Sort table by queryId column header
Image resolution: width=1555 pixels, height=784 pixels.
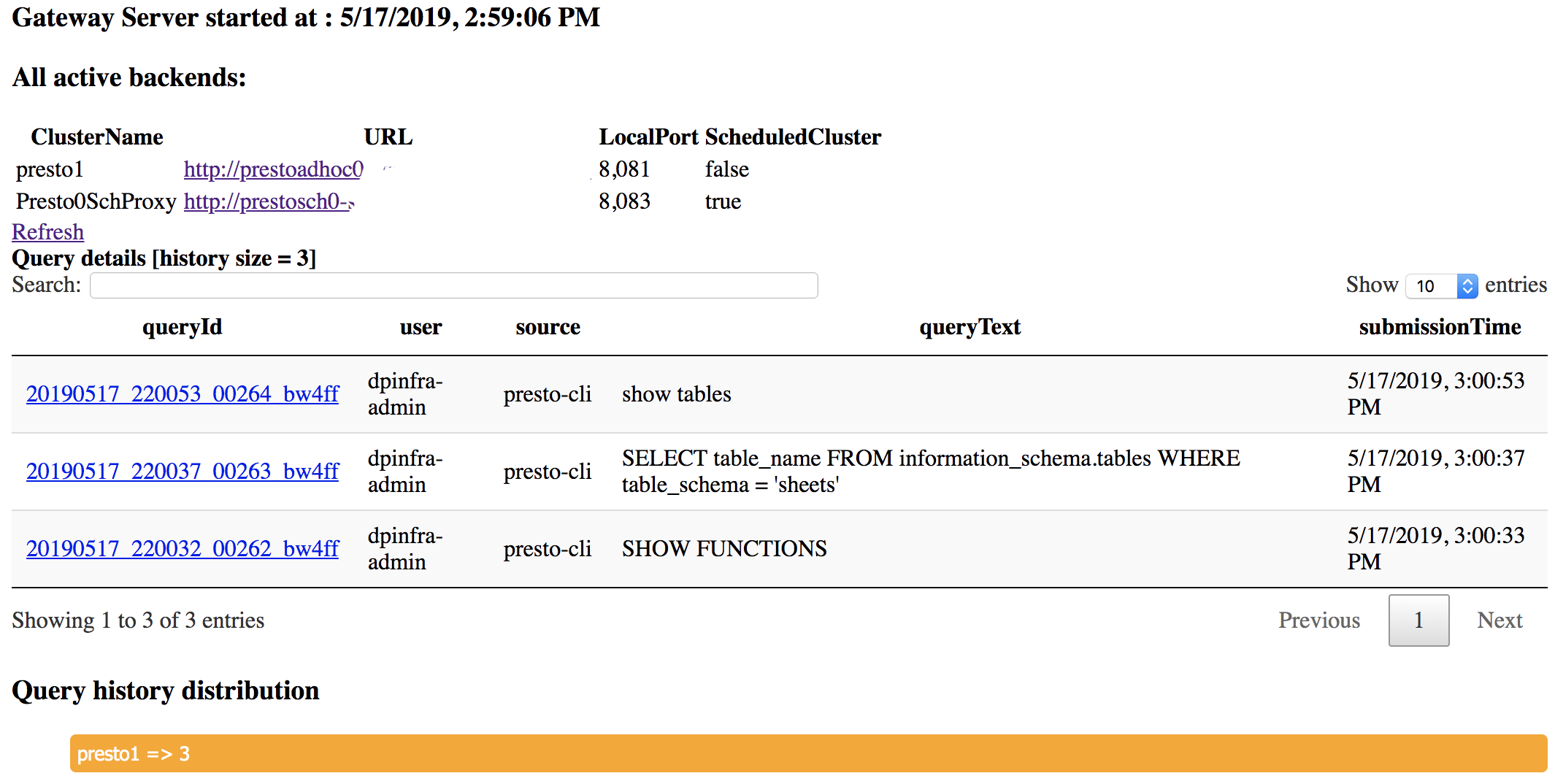(x=182, y=327)
